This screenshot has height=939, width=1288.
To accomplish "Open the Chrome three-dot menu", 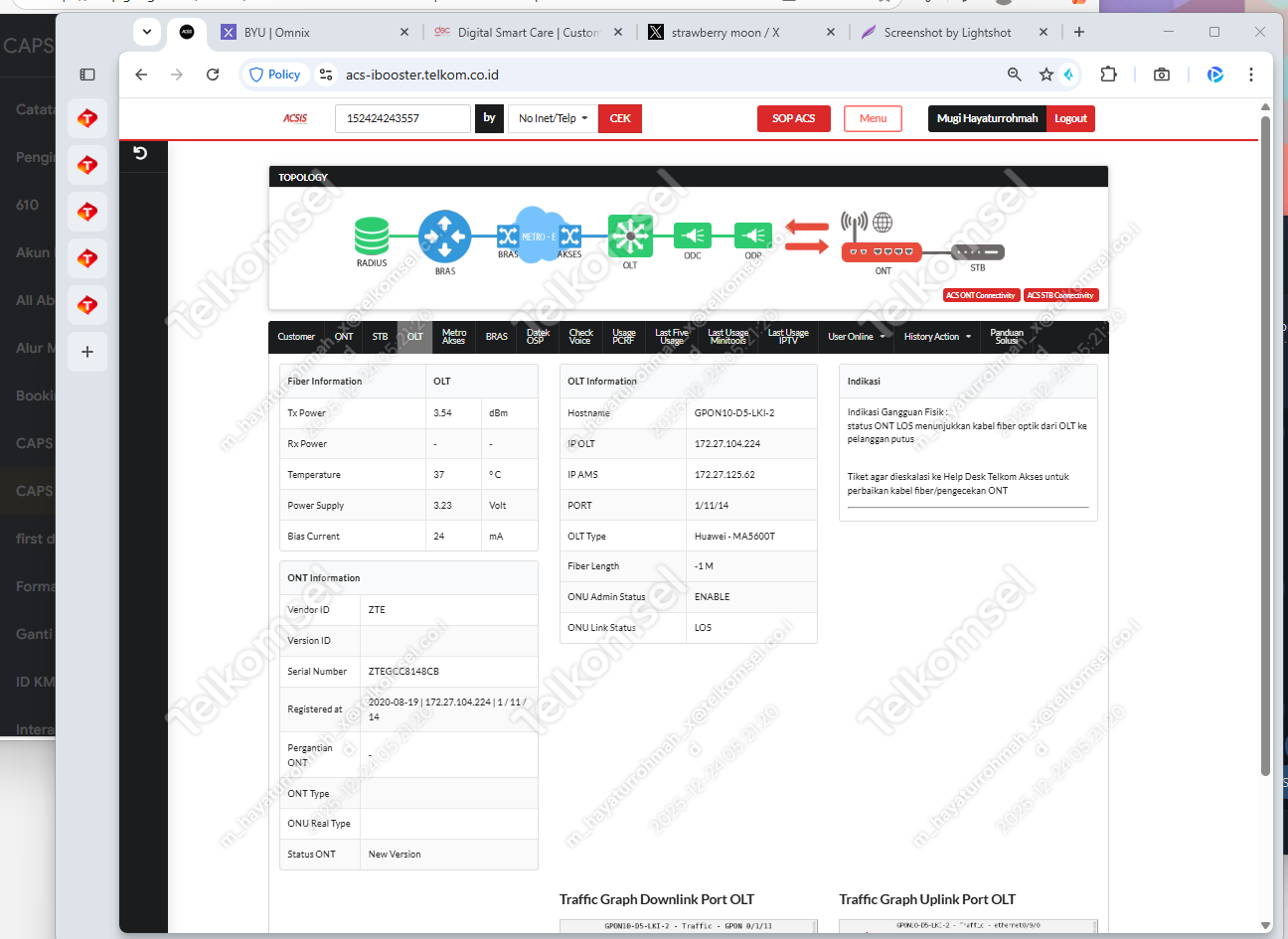I will pyautogui.click(x=1251, y=75).
